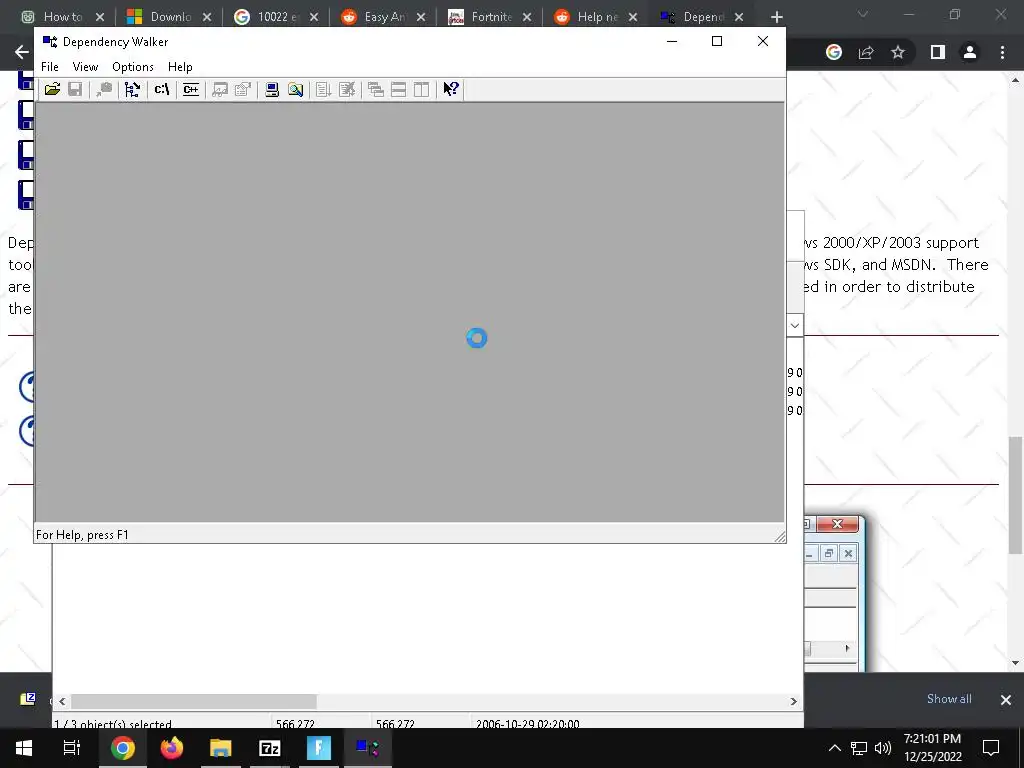Click the Tile Horizontally toolbar icon
The width and height of the screenshot is (1024, 768).
pyautogui.click(x=398, y=89)
